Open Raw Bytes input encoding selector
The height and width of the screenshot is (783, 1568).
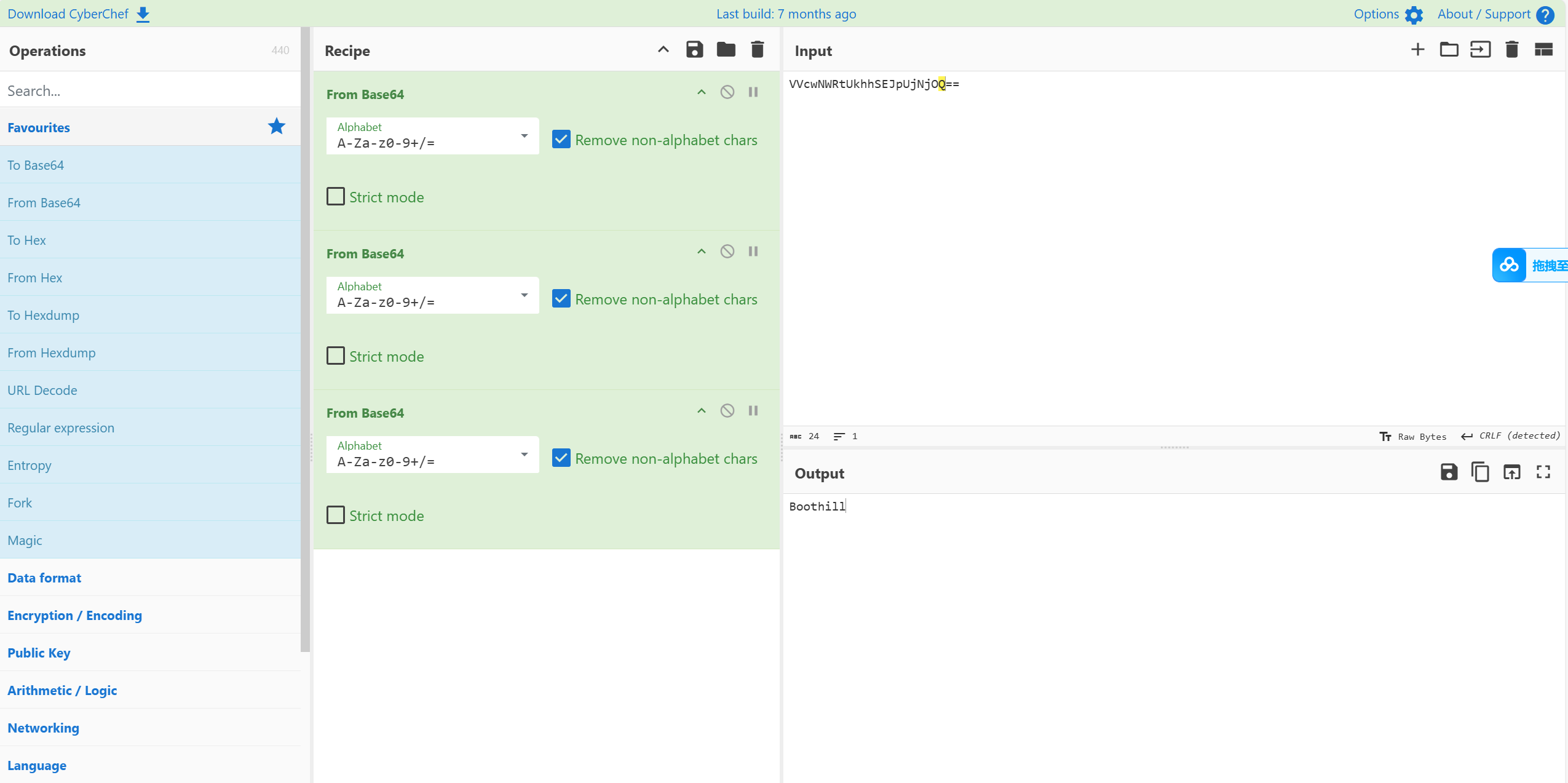tap(1412, 436)
